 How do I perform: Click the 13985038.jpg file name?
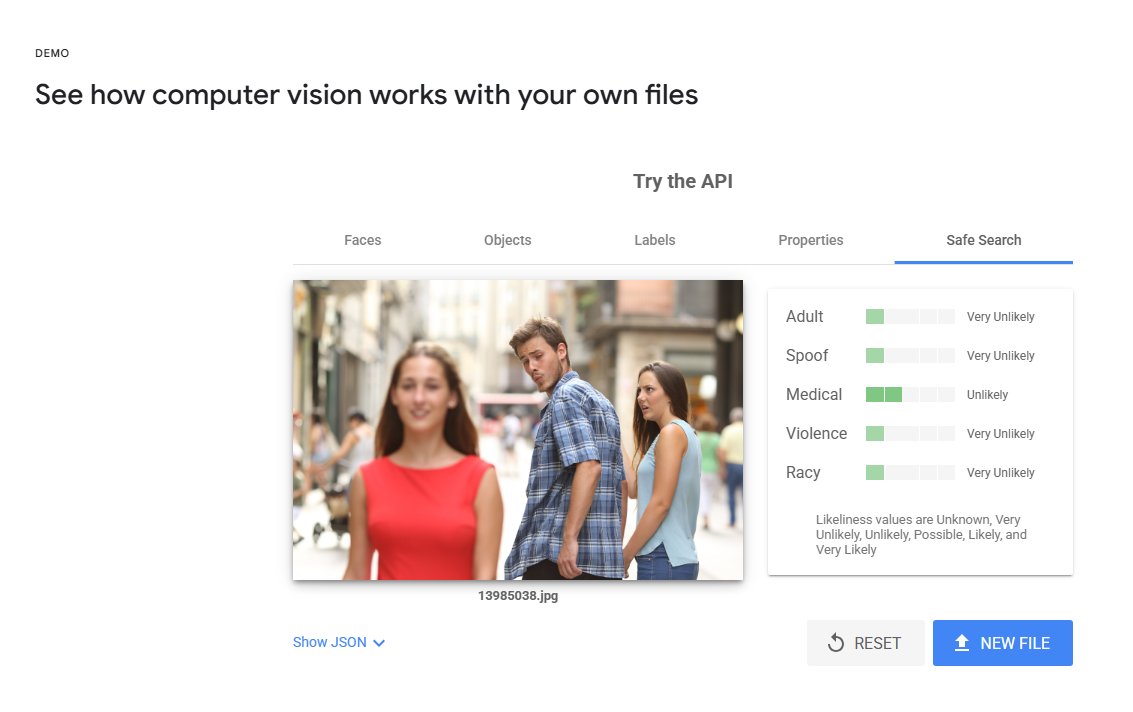point(518,596)
